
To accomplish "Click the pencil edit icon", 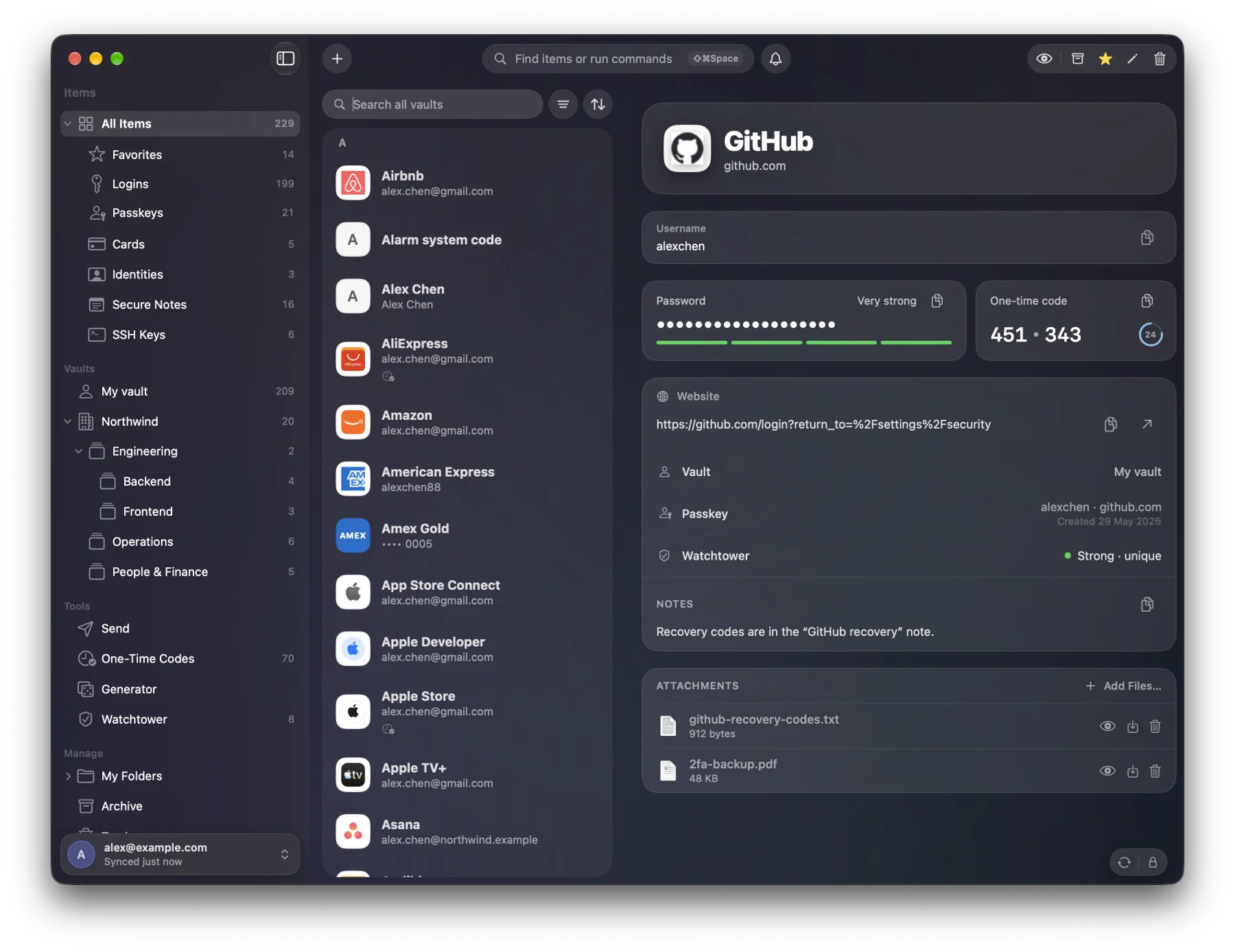I will click(1133, 58).
